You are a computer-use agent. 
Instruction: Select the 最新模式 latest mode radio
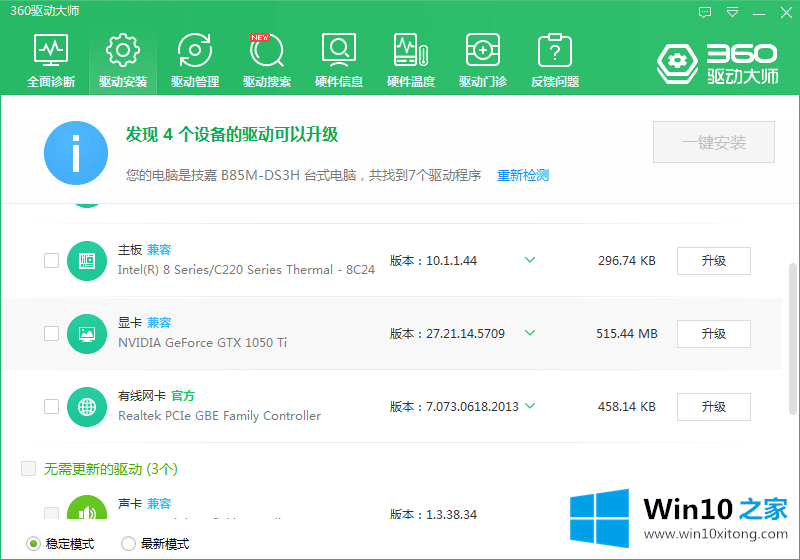pyautogui.click(x=128, y=544)
